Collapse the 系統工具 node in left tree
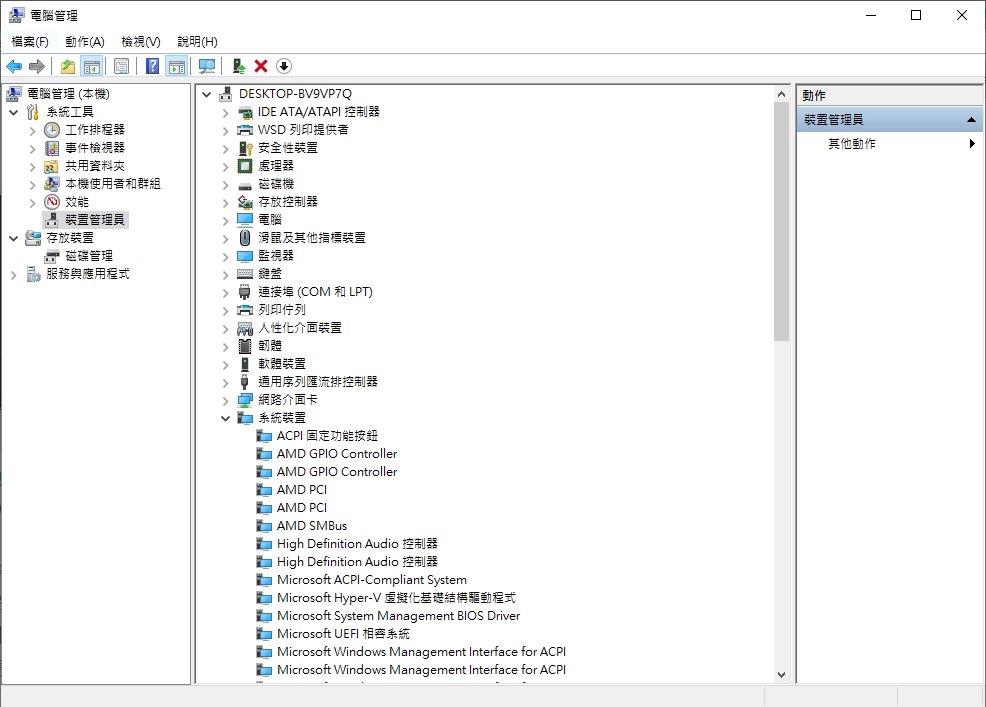 14,113
